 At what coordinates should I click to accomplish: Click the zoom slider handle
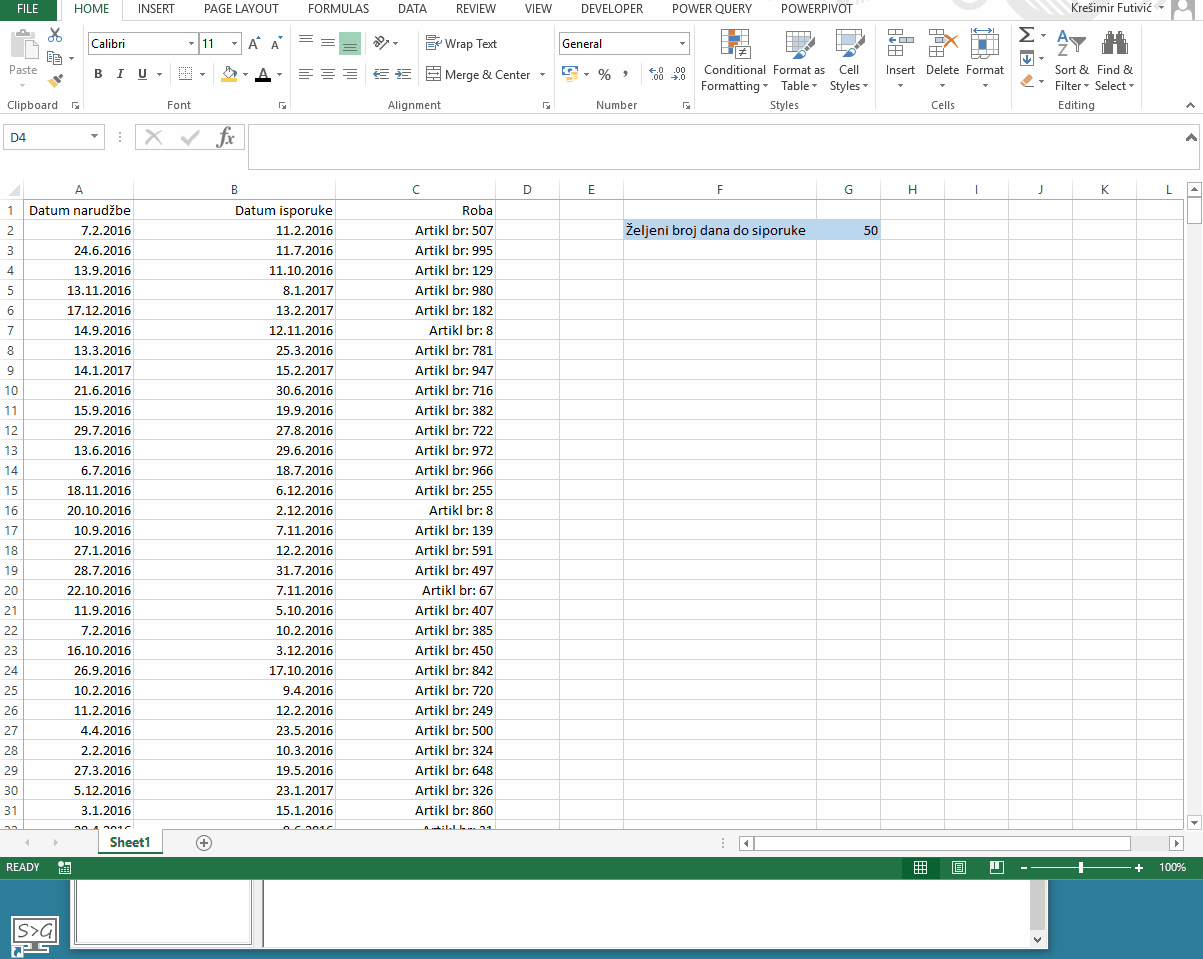point(1081,868)
